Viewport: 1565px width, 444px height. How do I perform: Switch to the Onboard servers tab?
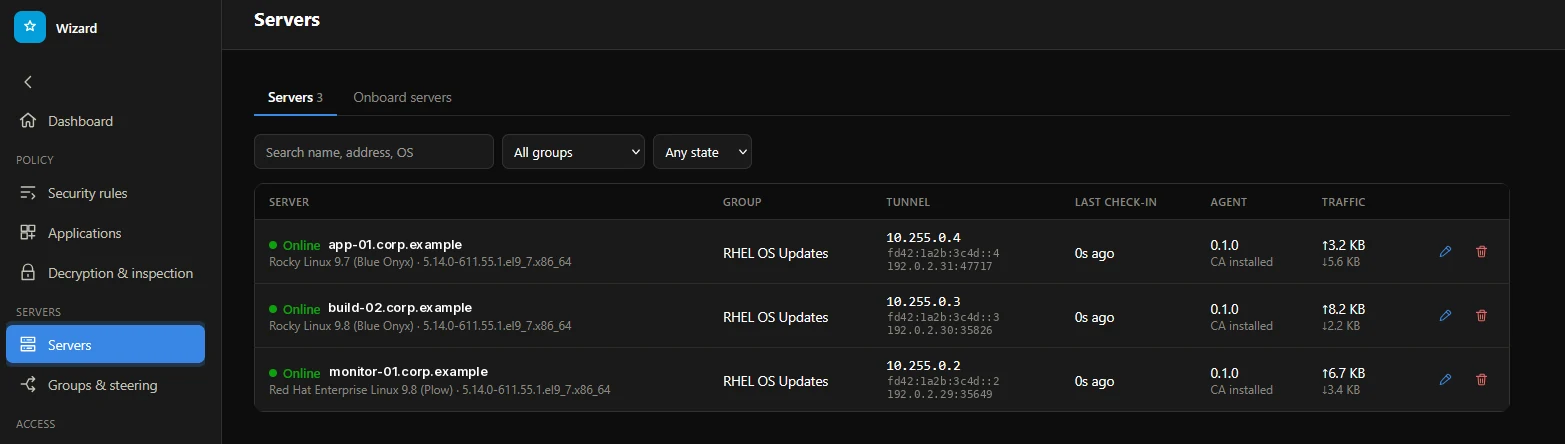(x=402, y=97)
